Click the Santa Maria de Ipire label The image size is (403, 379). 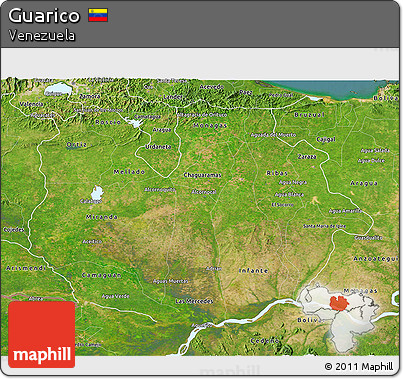(324, 226)
